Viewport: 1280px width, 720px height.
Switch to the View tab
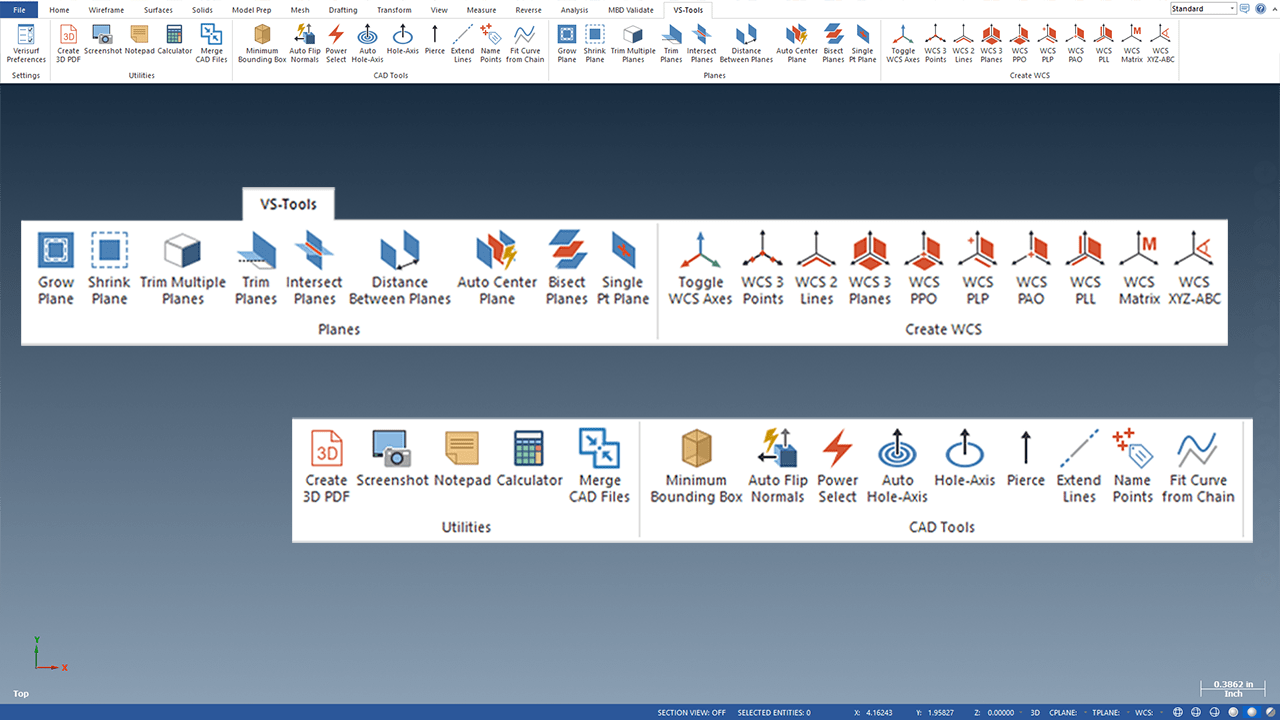click(439, 10)
